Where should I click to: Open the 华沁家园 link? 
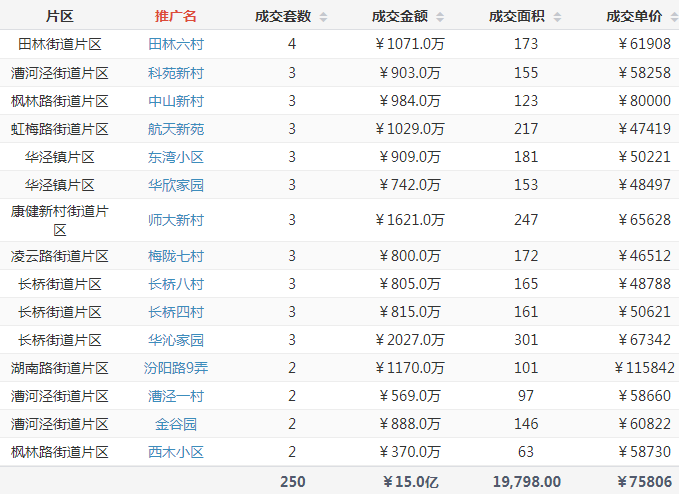(176, 340)
